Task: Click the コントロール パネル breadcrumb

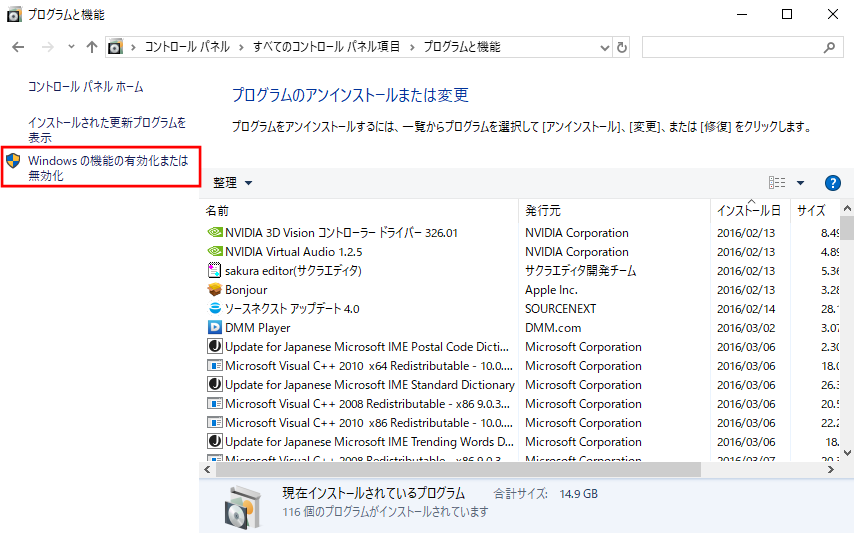Action: 187,47
